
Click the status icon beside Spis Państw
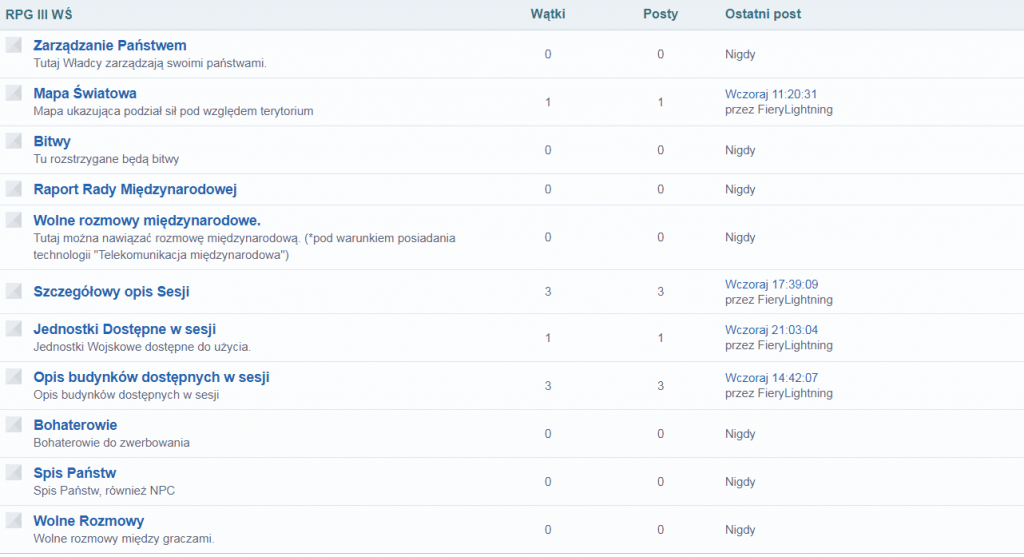point(13,473)
